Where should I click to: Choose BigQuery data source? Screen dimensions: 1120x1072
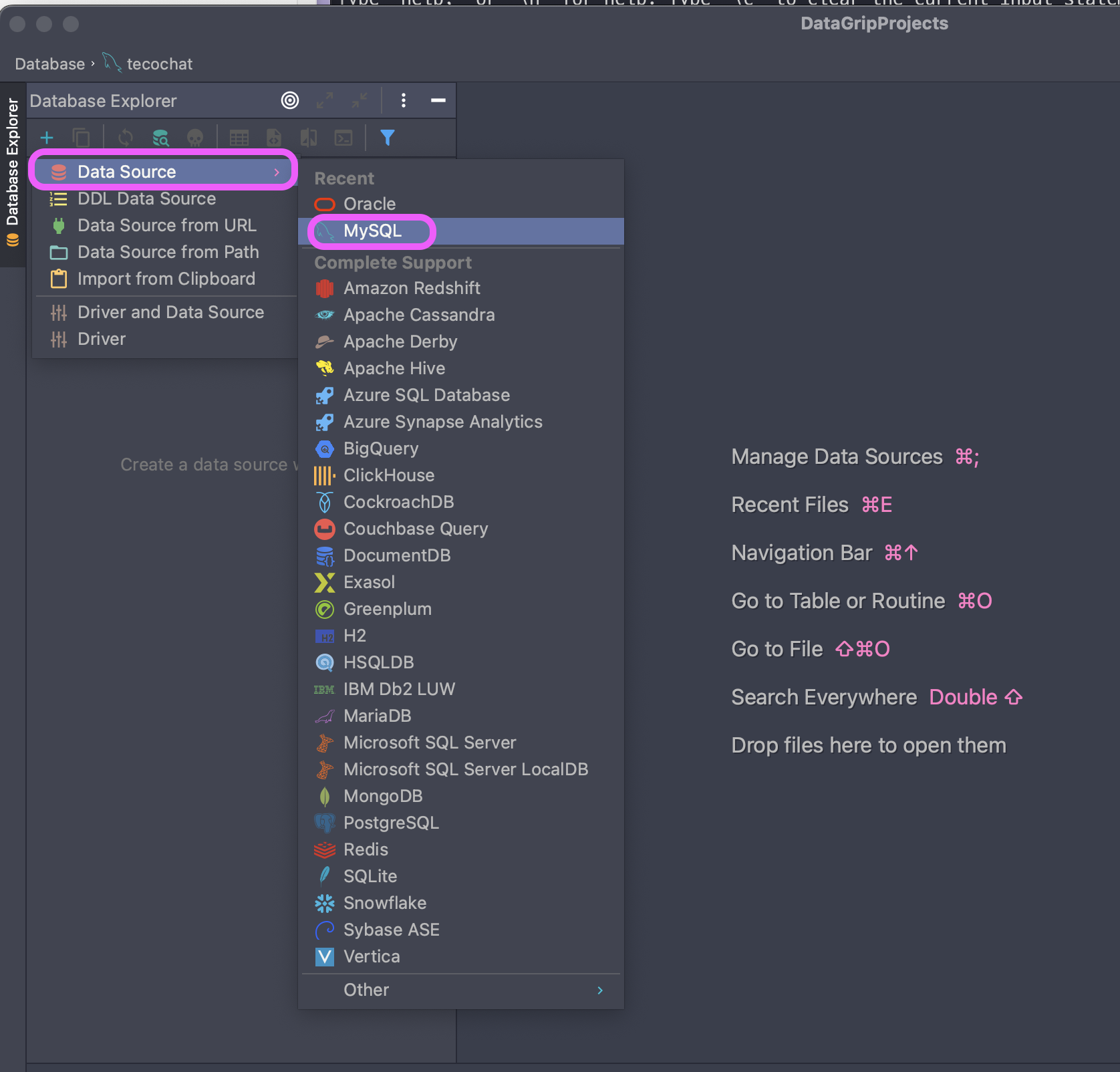[x=461, y=448]
